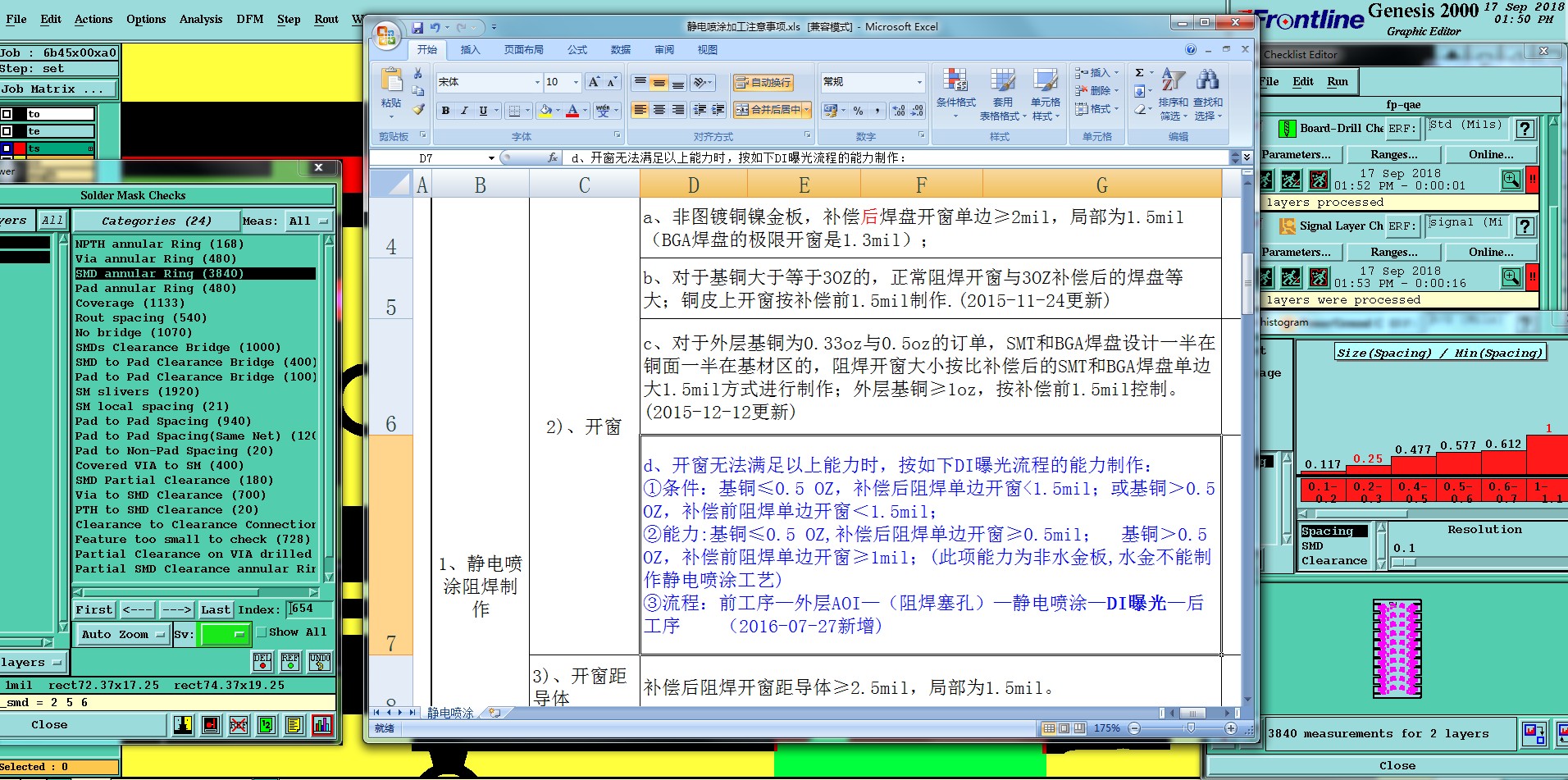Click the Increase Font Size icon

point(594,82)
